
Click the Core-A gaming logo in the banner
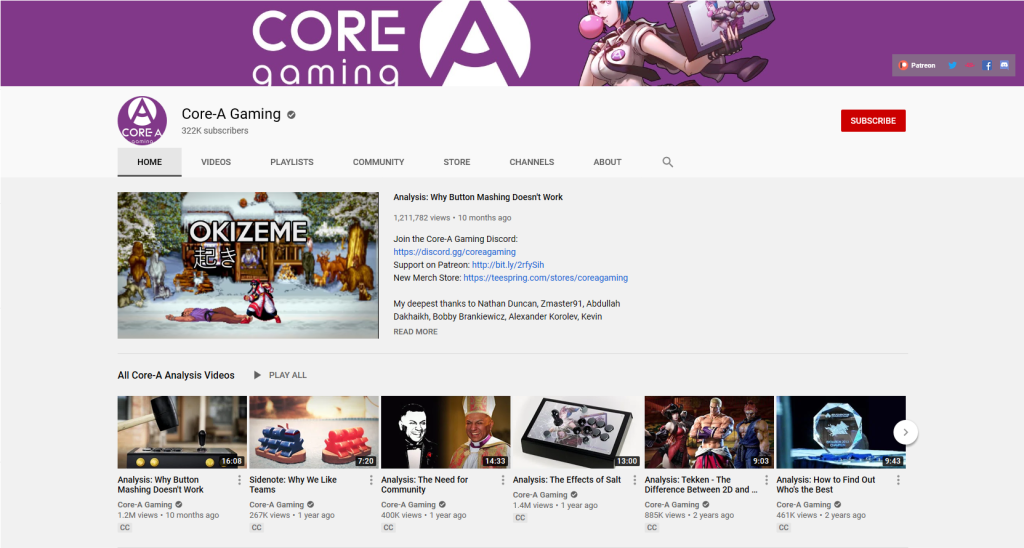(x=391, y=43)
